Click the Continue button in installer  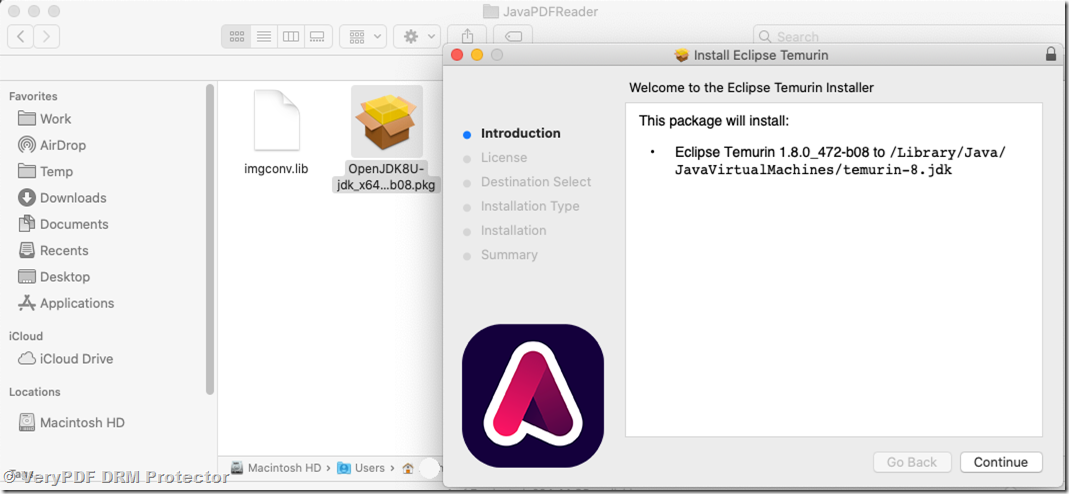[1001, 462]
